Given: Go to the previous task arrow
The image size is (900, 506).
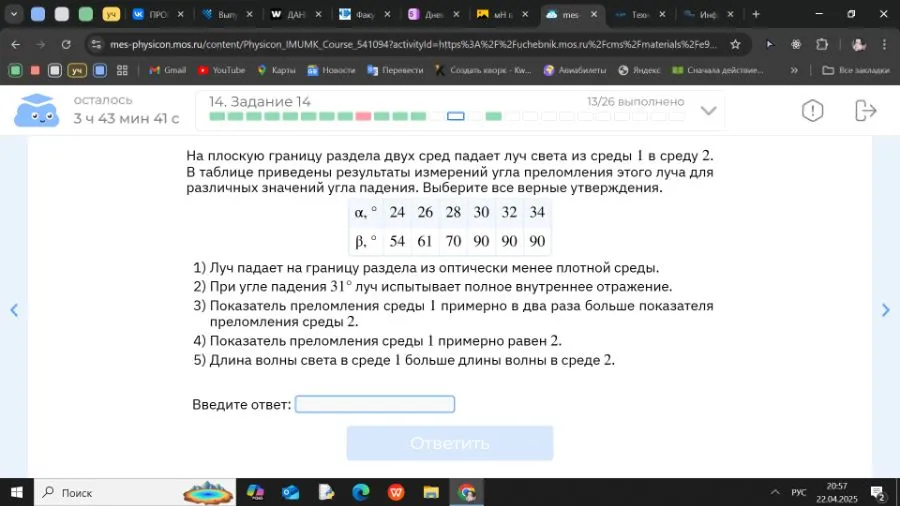Looking at the screenshot, I should click(x=14, y=310).
